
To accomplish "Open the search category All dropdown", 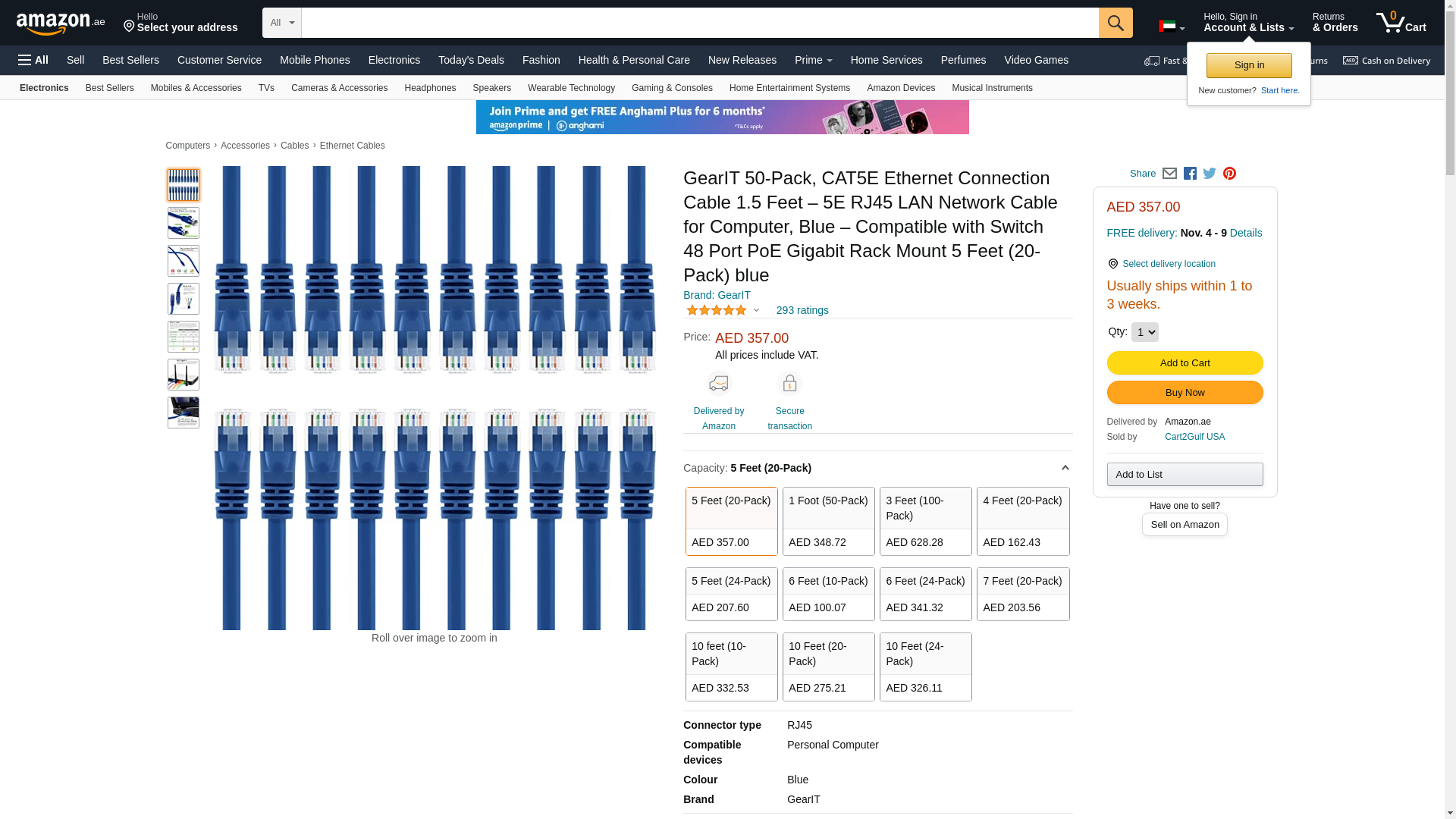I will coord(281,23).
